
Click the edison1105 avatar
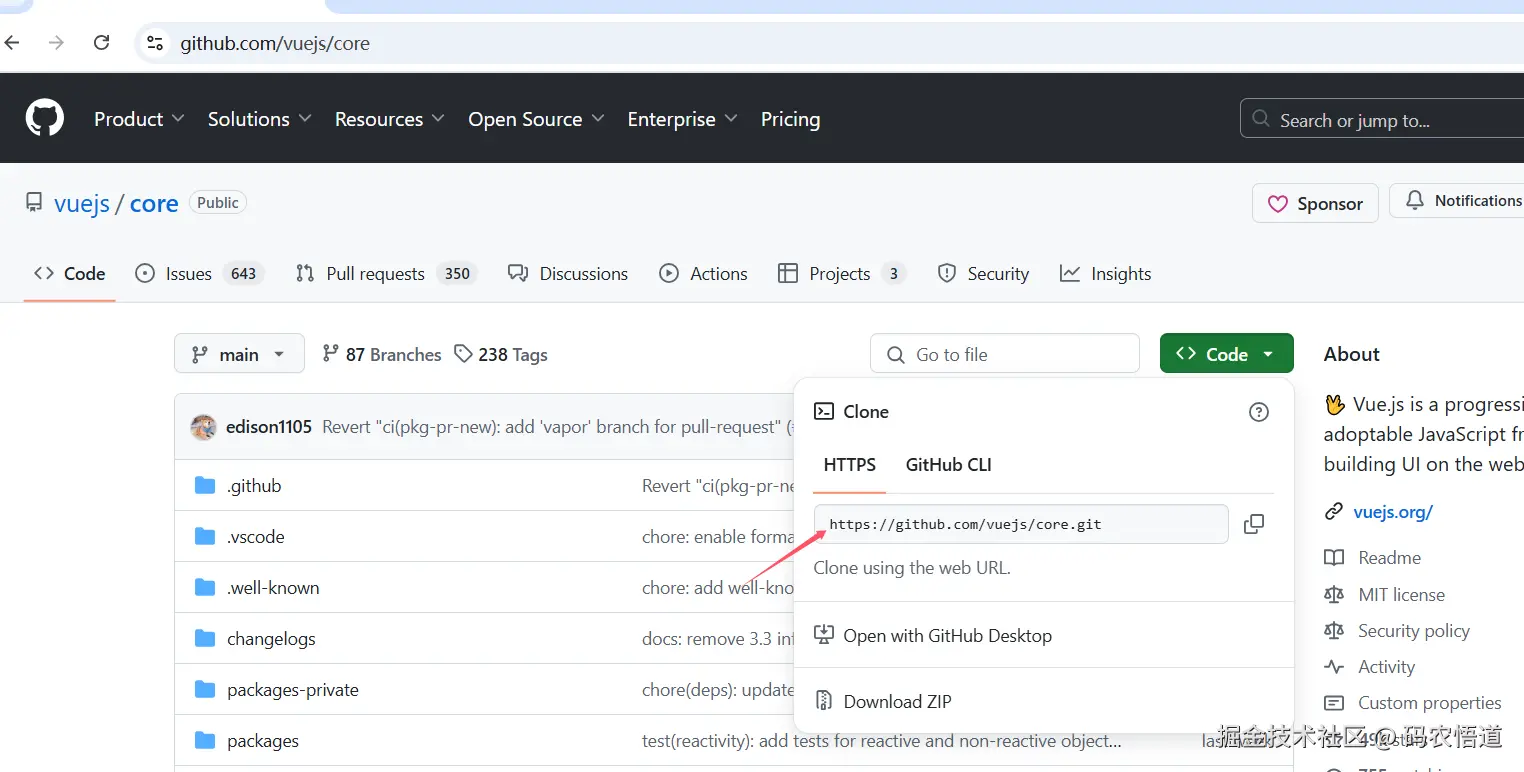click(204, 427)
